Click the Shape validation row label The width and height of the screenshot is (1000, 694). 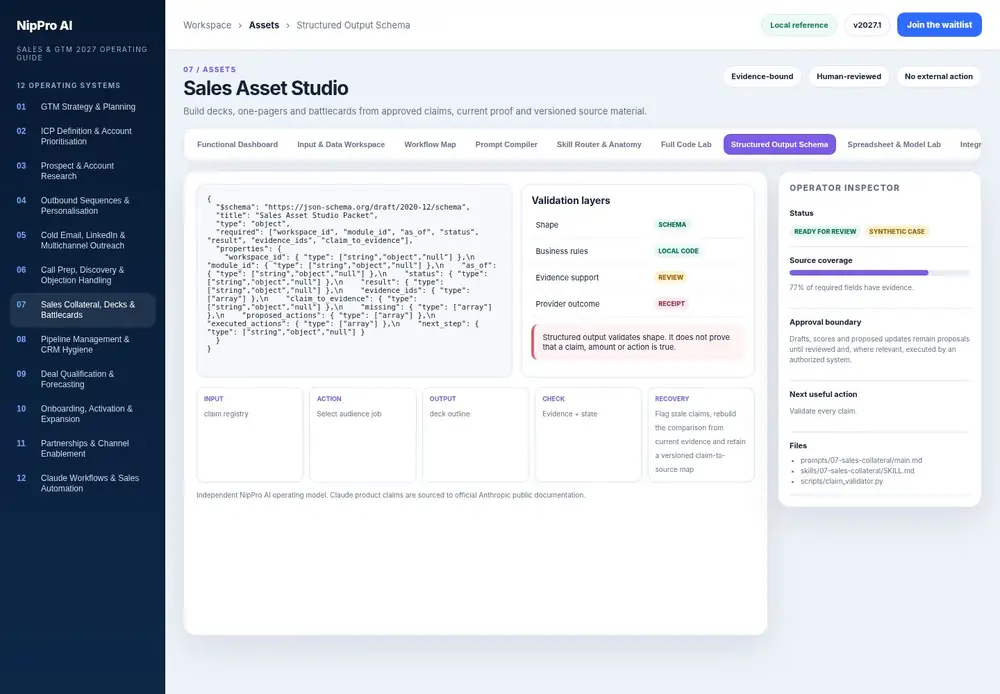click(547, 225)
